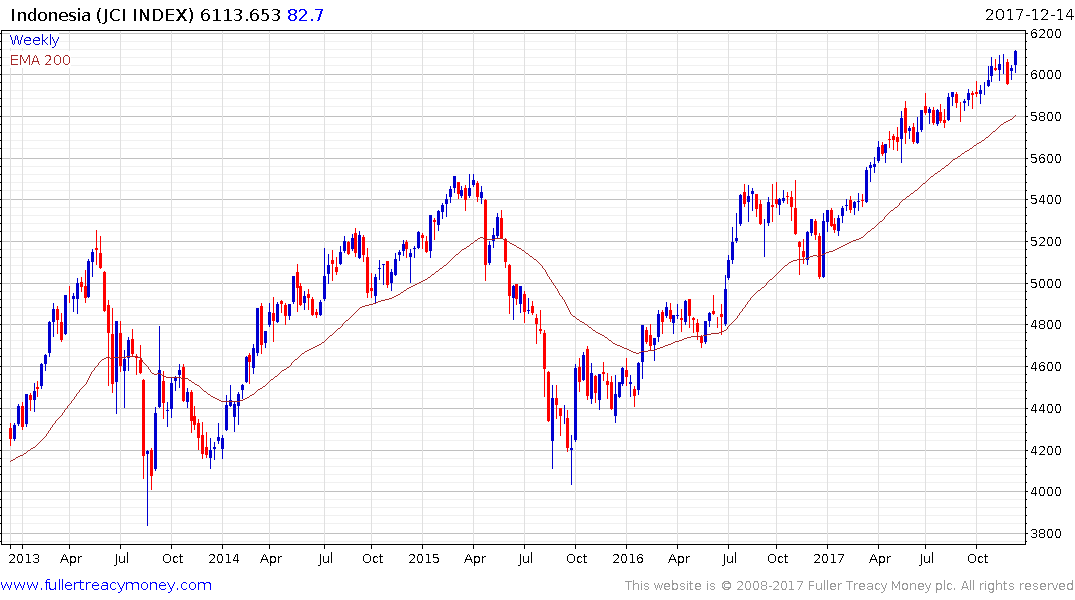Select the 5800 y-axis label
This screenshot has width=1075, height=600.
[x=1046, y=117]
